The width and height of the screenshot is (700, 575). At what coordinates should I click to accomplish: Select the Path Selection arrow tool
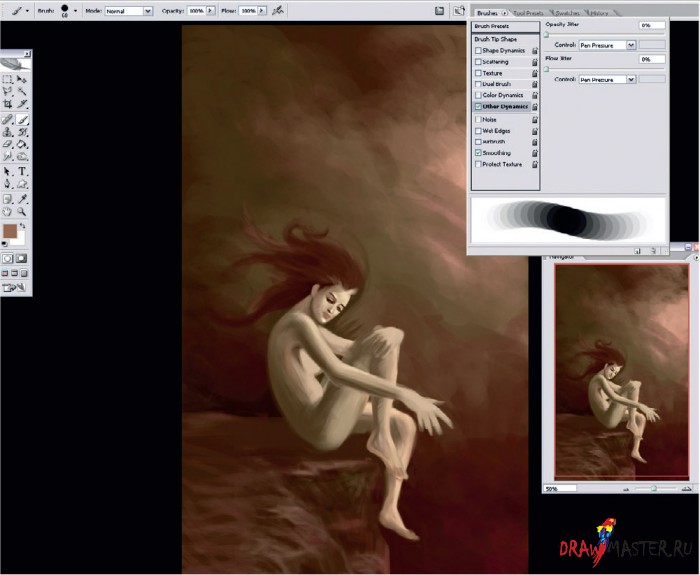point(8,171)
